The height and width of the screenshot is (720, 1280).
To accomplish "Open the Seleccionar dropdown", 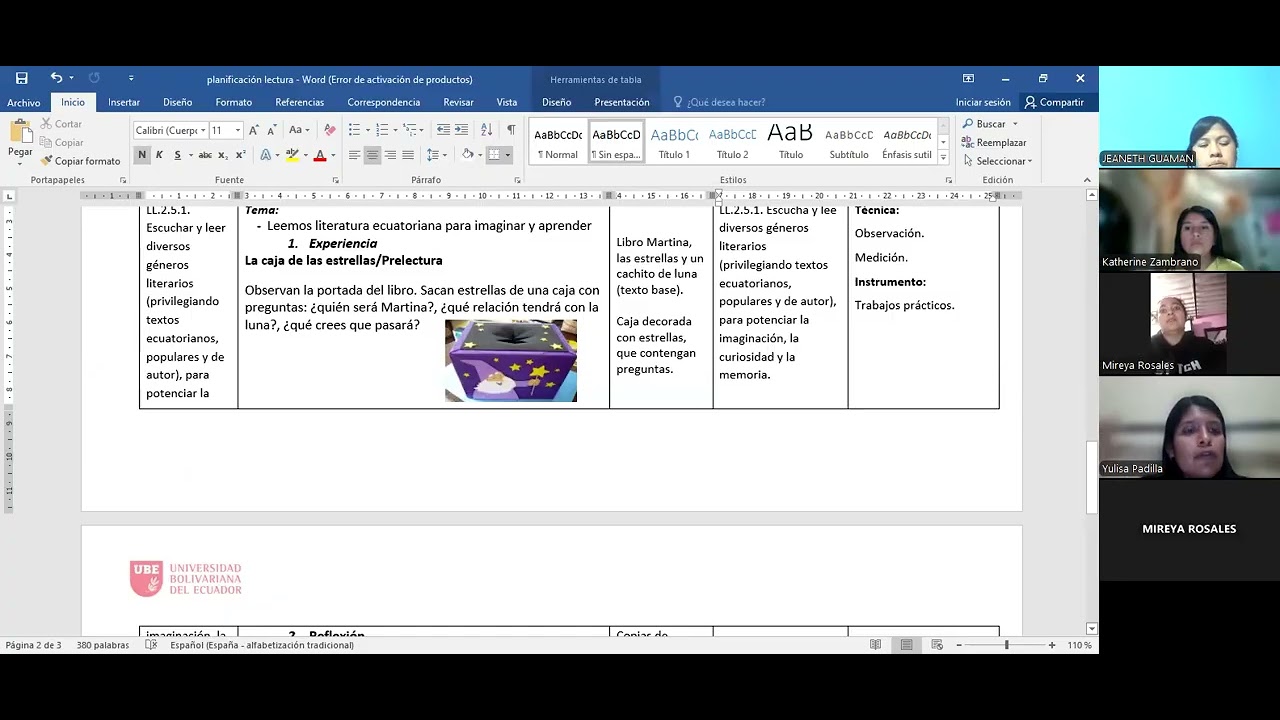I will 998,161.
